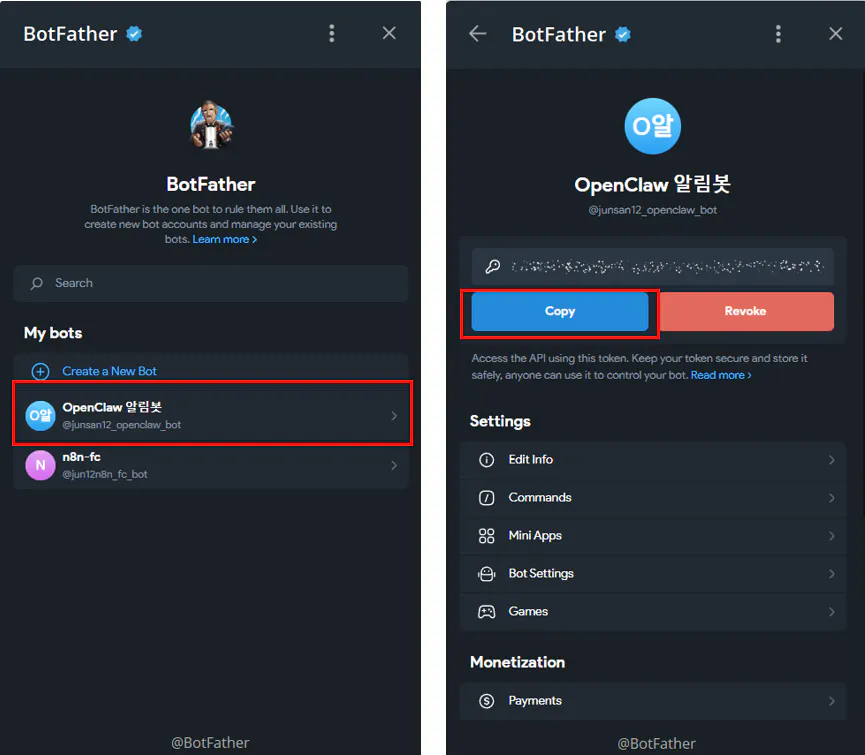Click the Edit Info icon
The height and width of the screenshot is (755, 865).
487,460
